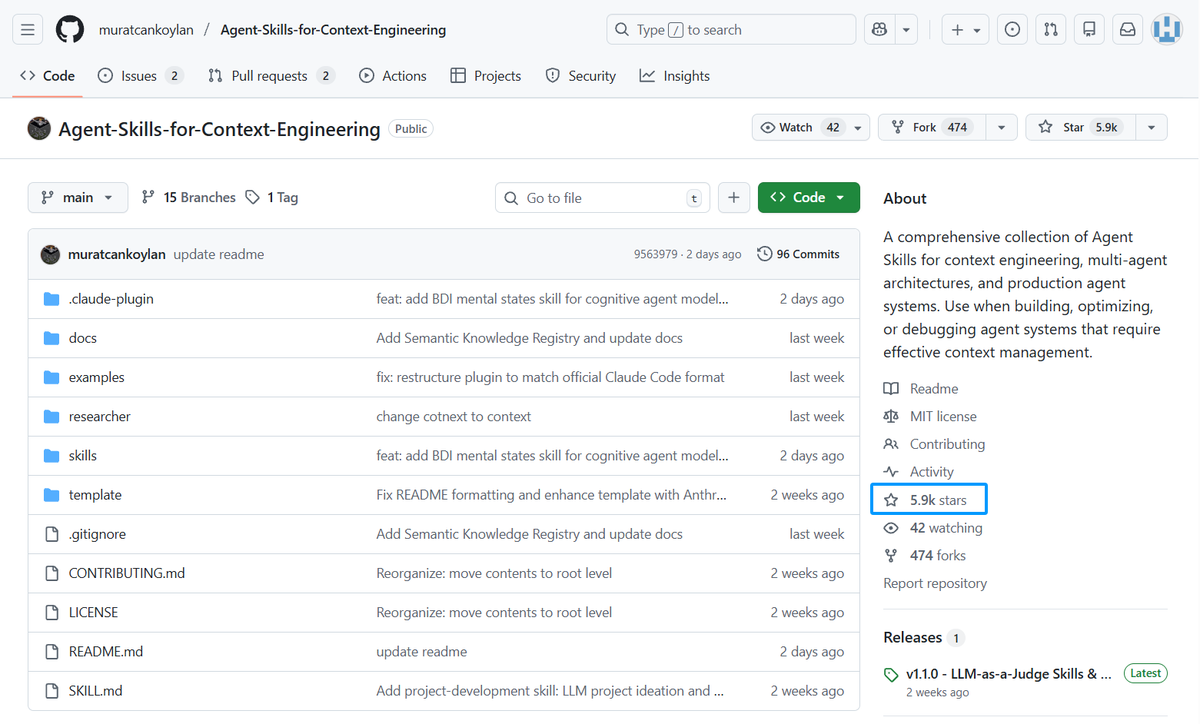Open the Copilot chat icon
Screen dimensions: 1200x724
[880, 30]
